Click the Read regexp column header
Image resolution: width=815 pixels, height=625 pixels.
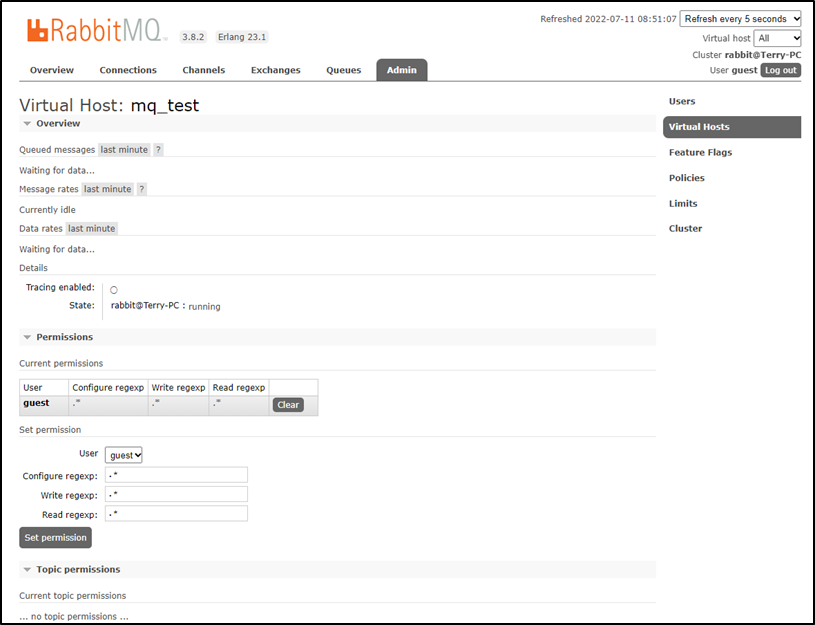[x=239, y=388]
